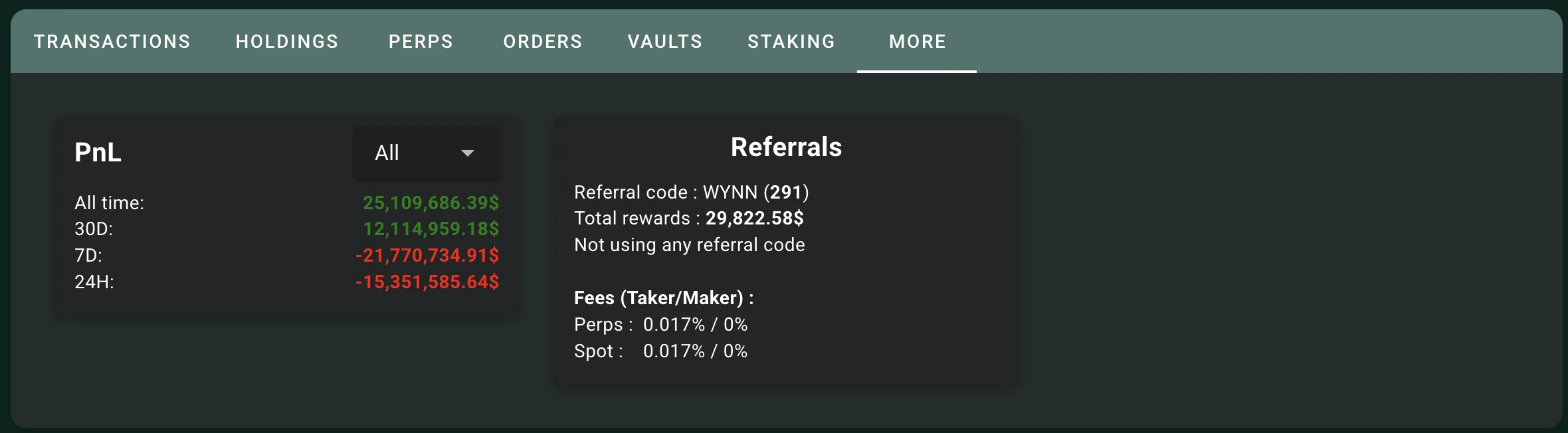The height and width of the screenshot is (433, 1568).
Task: Open the PnL filter dropdown showing All
Action: coord(425,153)
